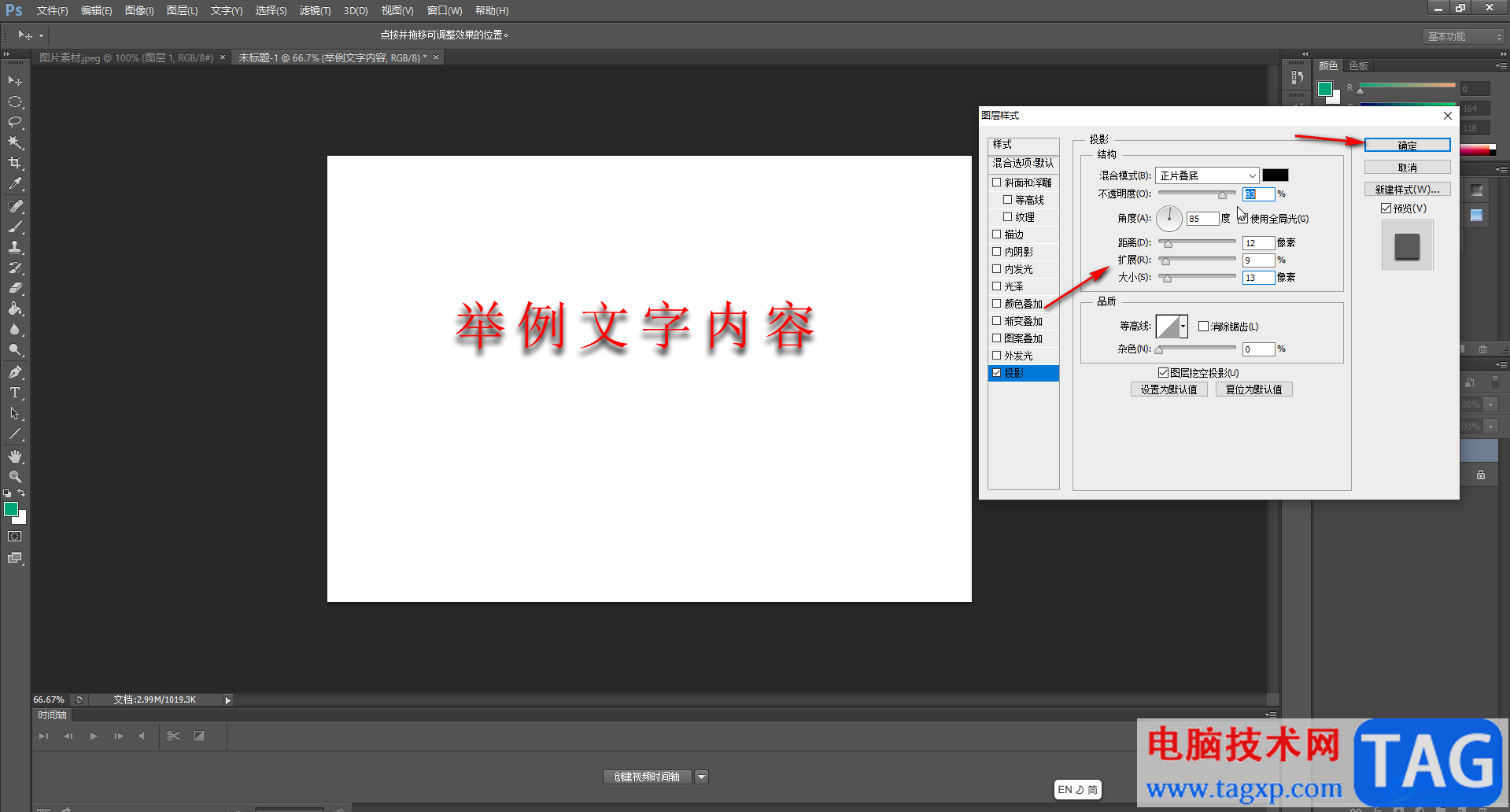
Task: Open contour picker dropdown arrow
Action: tap(1183, 327)
